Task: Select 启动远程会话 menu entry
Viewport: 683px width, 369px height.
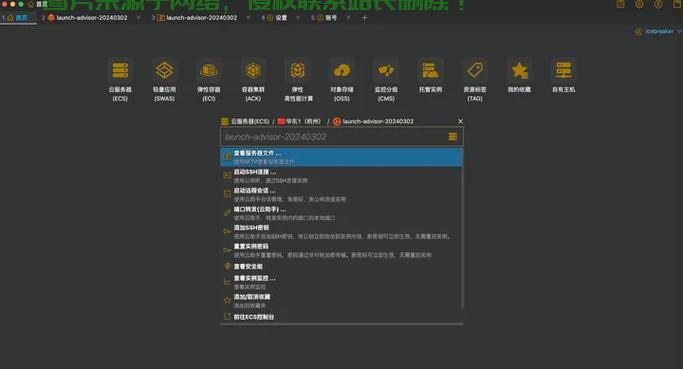Action: (342, 194)
